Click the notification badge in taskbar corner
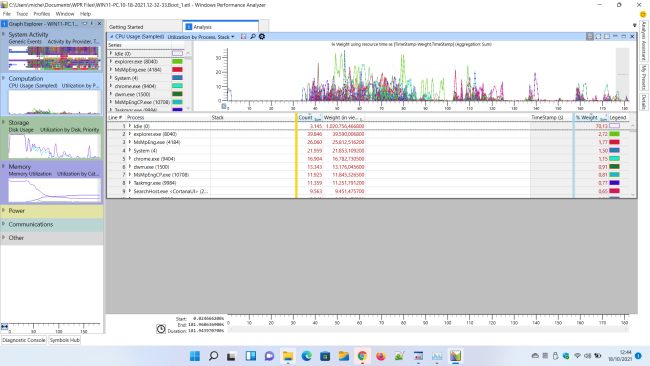650x366 pixels. [x=638, y=356]
